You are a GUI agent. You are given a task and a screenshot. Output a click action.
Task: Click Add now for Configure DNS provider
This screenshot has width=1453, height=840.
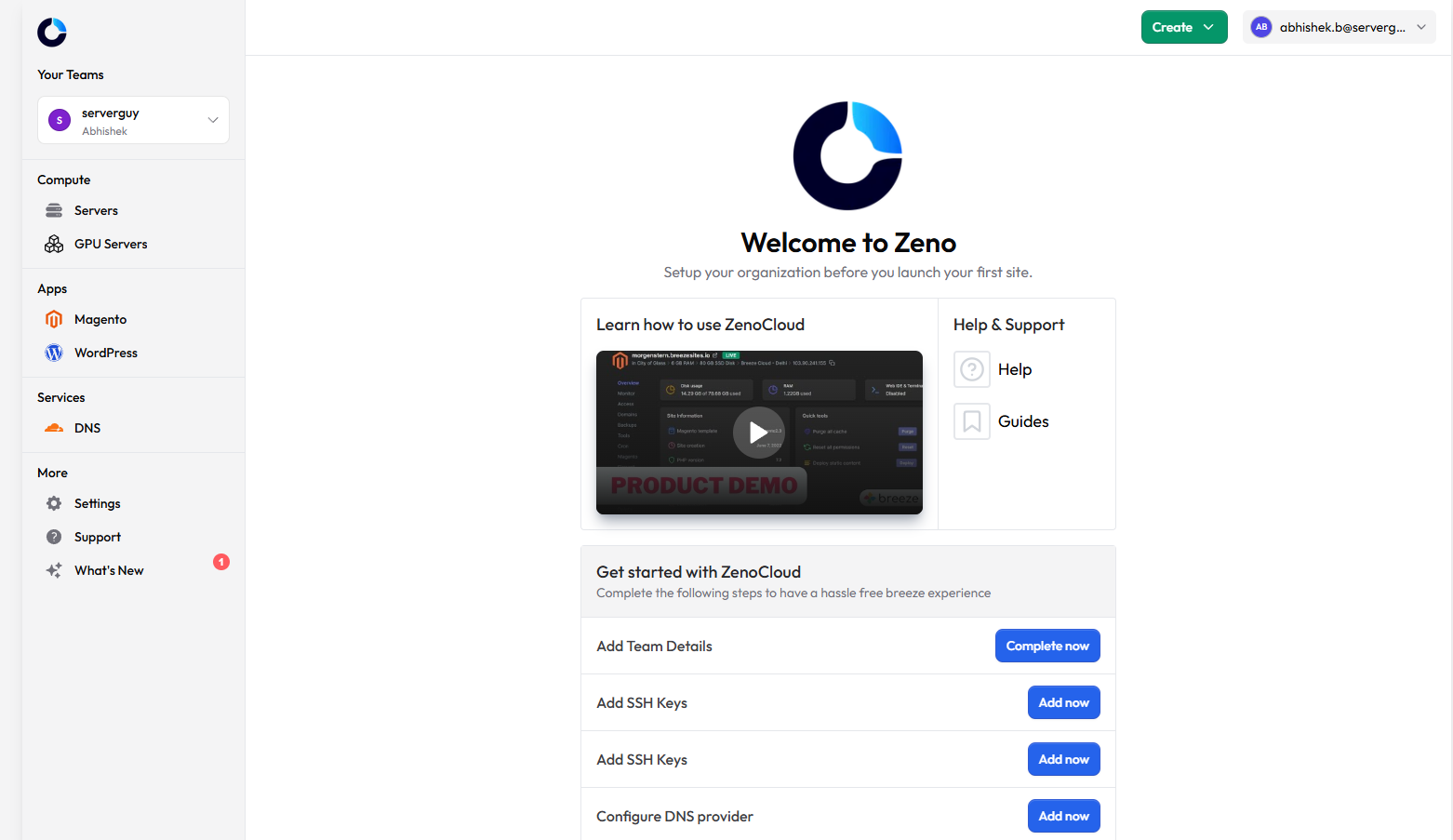tap(1063, 816)
